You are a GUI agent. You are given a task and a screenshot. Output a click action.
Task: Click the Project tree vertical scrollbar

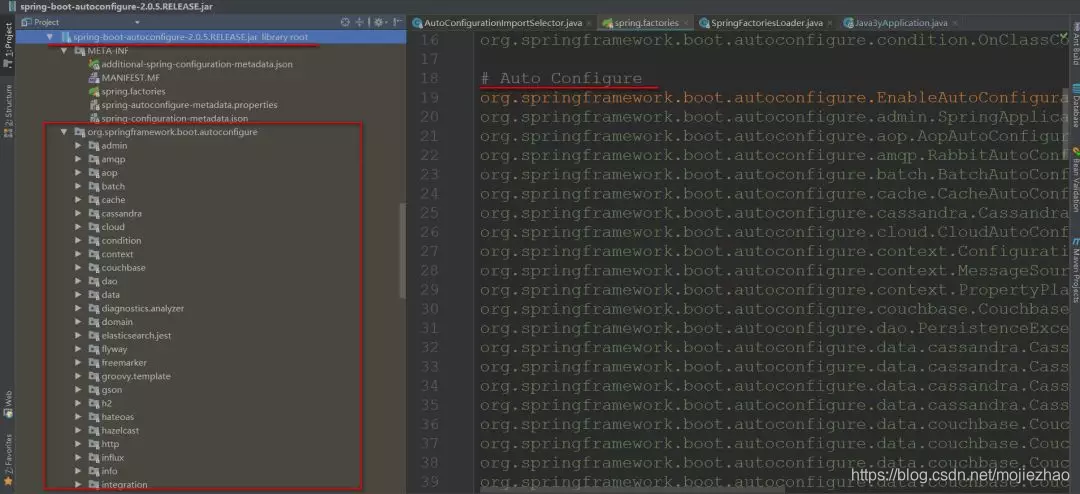click(403, 251)
